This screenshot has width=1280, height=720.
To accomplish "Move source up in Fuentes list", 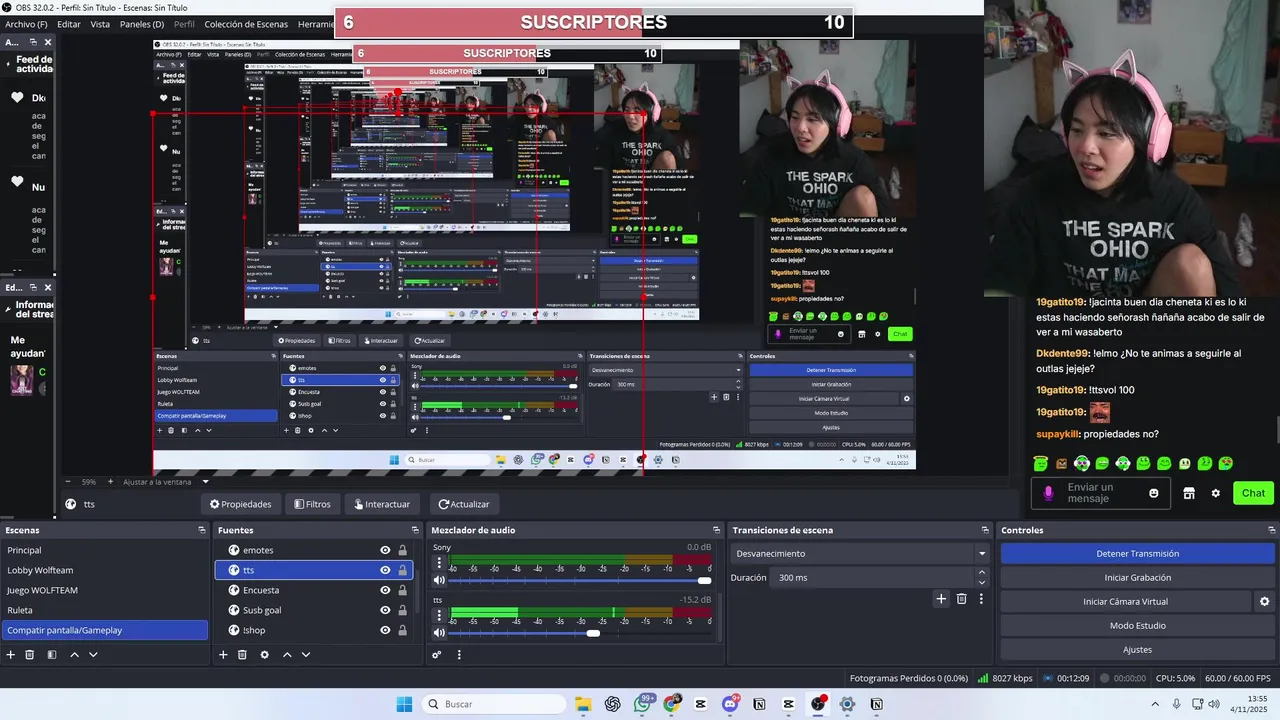I will 287,655.
